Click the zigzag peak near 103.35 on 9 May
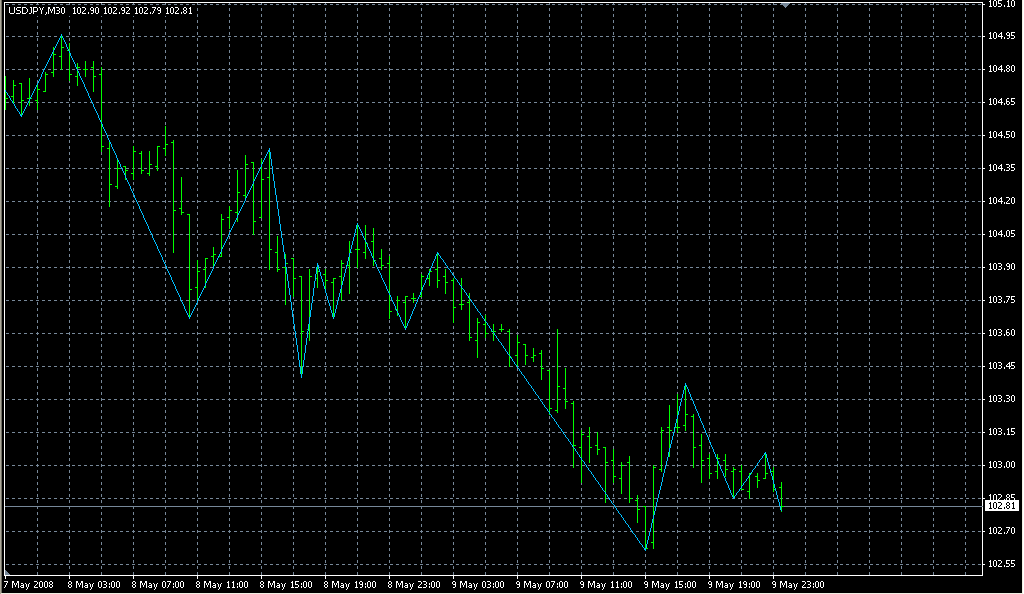1024x594 pixels. (x=685, y=384)
